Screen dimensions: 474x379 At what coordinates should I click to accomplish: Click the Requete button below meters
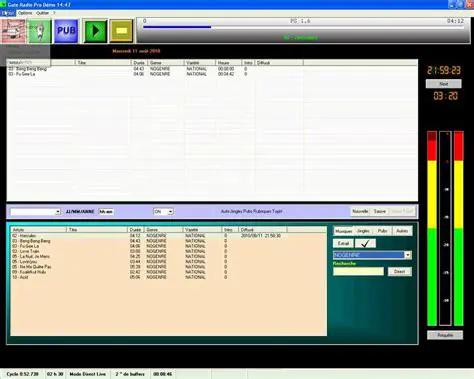tap(445, 335)
